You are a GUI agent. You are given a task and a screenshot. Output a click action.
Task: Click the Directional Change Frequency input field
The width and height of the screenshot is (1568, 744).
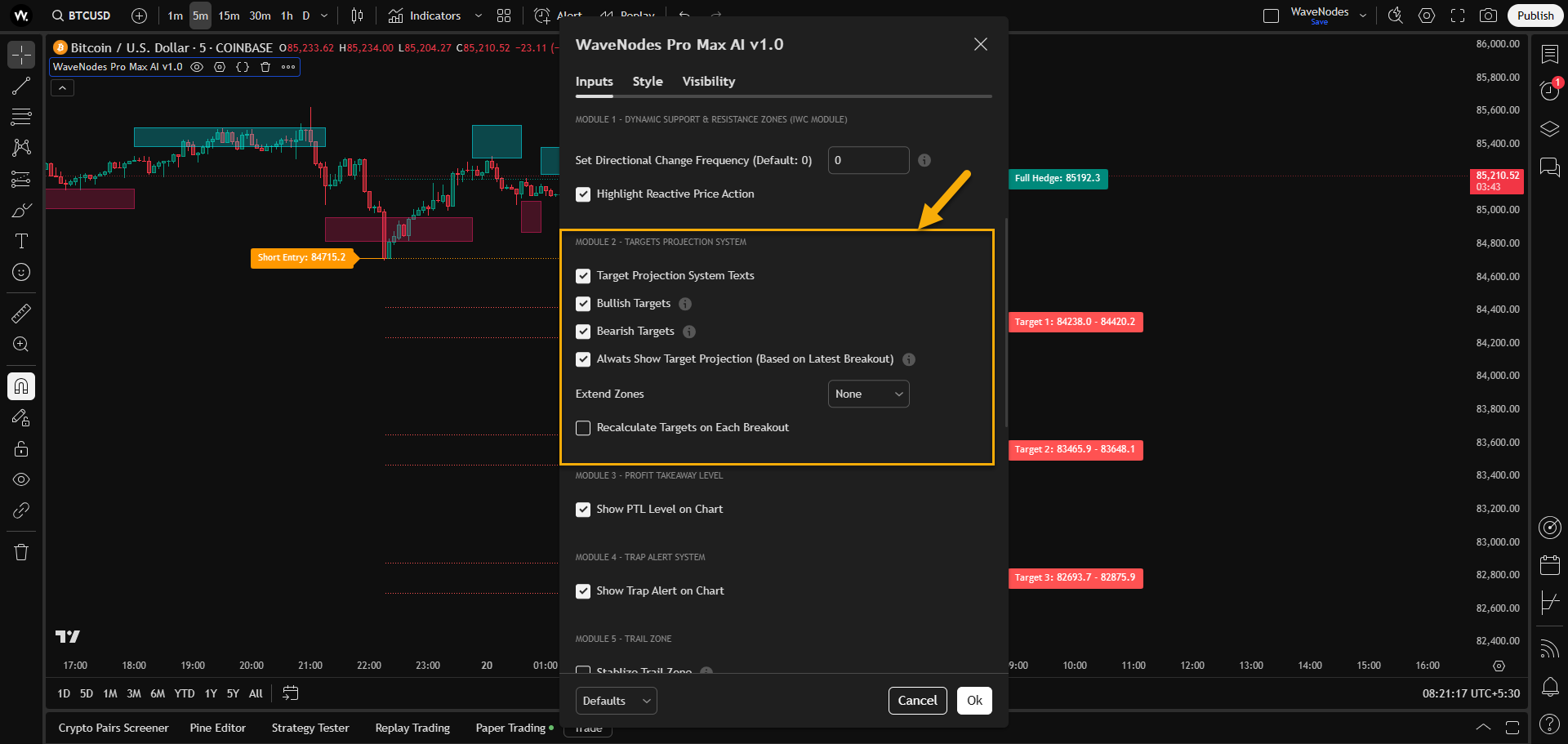(x=868, y=160)
